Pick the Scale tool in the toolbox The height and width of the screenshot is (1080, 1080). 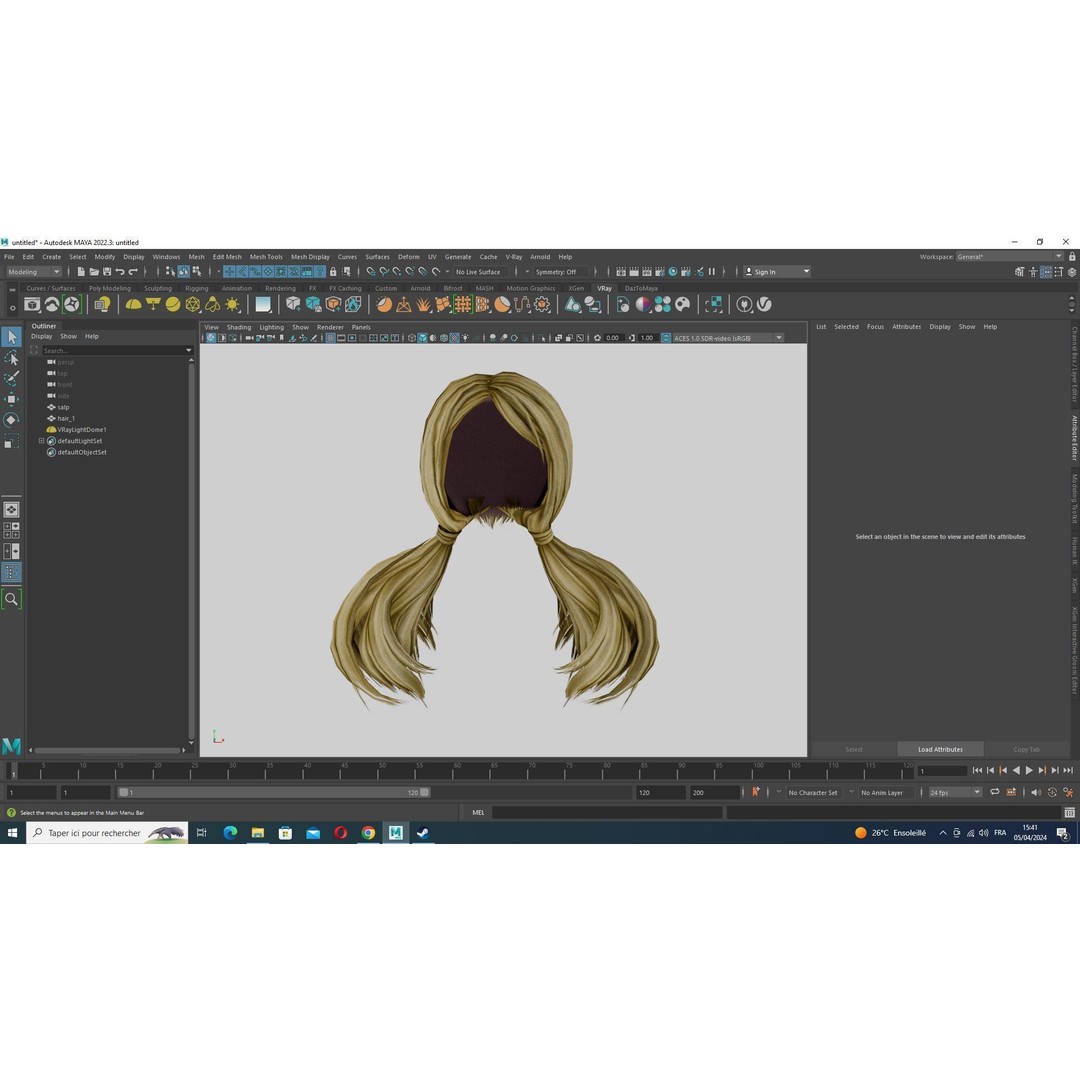click(x=12, y=441)
